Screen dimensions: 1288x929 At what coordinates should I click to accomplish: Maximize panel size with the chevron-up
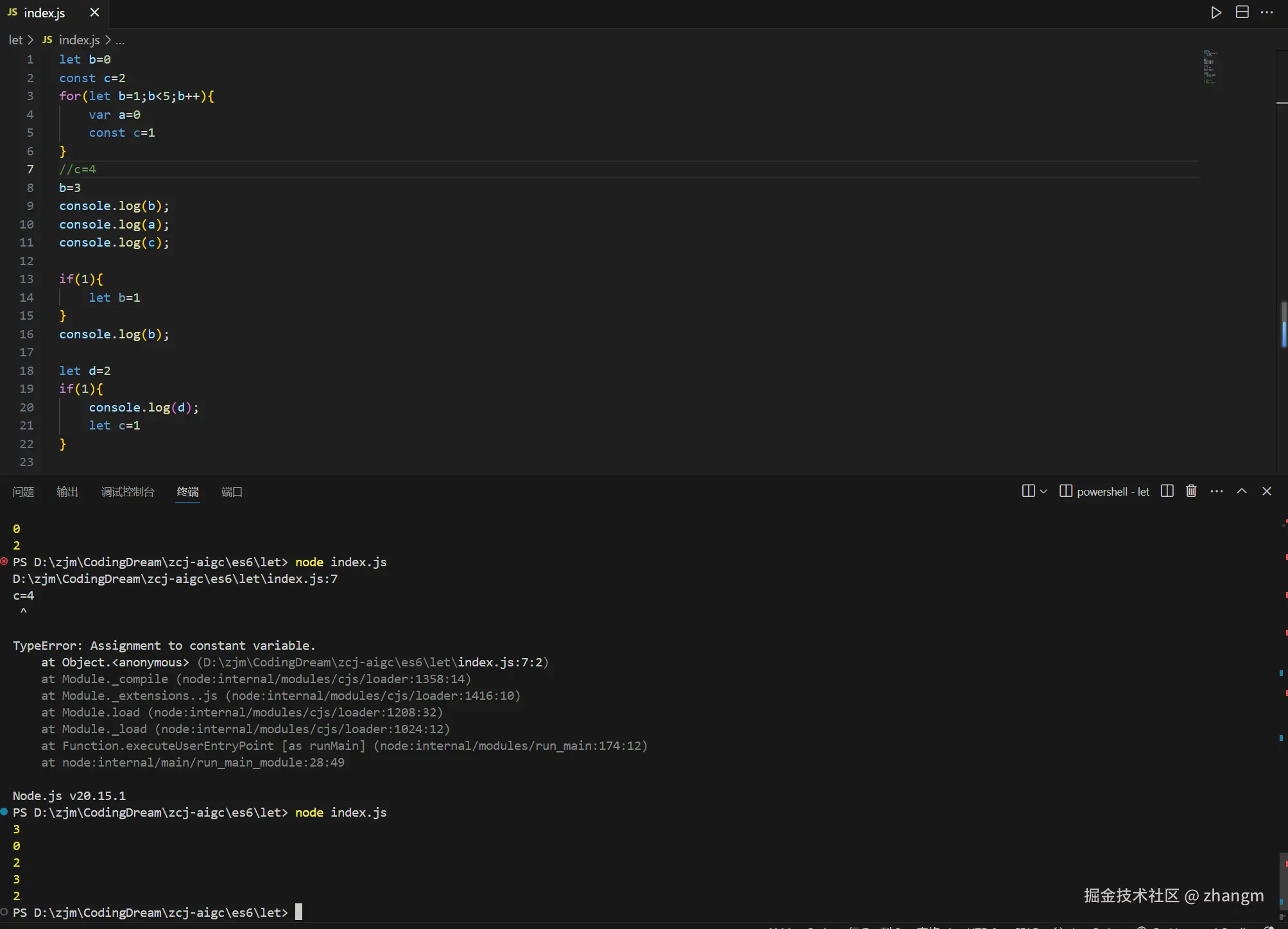pos(1242,491)
